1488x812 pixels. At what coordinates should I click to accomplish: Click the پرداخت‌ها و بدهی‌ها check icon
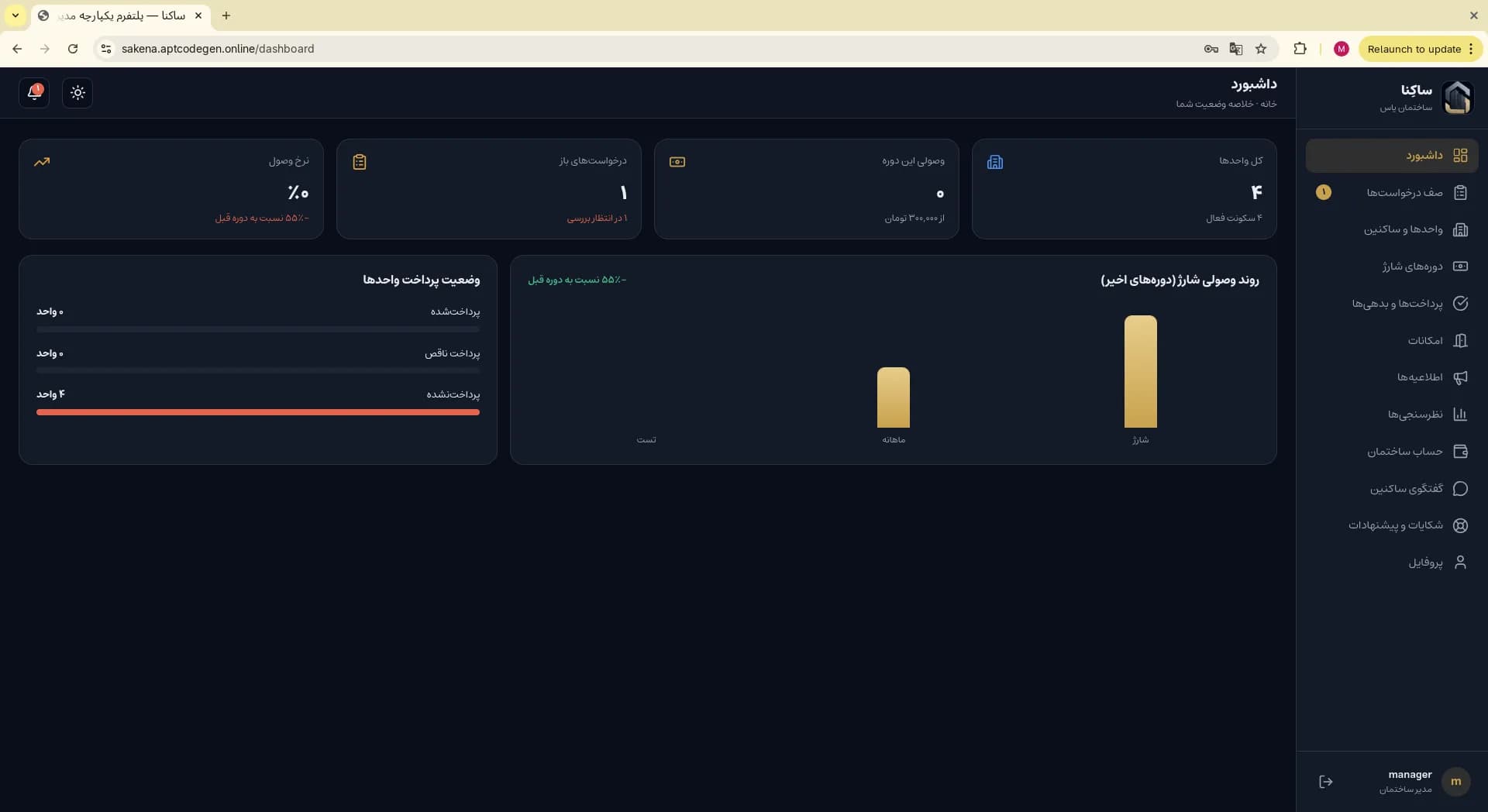pos(1460,304)
